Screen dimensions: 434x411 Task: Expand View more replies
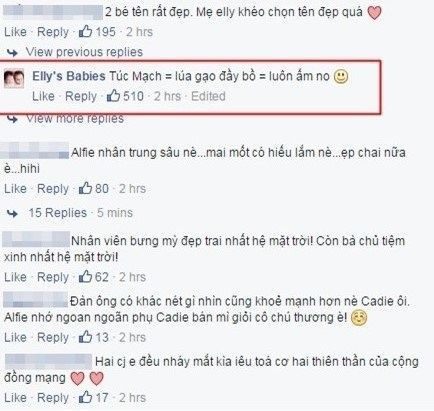[x=75, y=118]
